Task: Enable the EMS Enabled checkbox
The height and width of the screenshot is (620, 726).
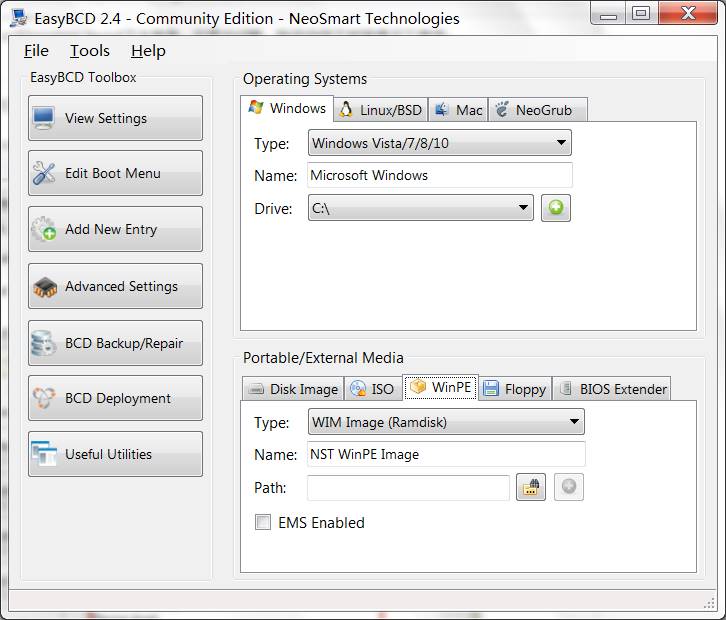Action: pyautogui.click(x=263, y=522)
